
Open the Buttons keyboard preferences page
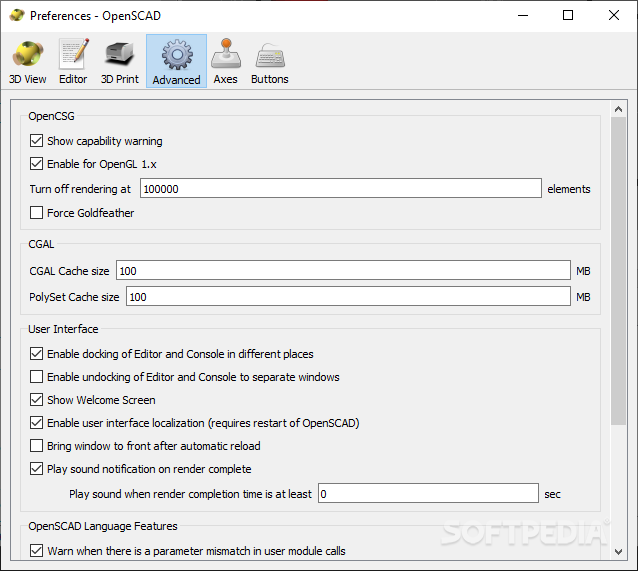tap(270, 61)
